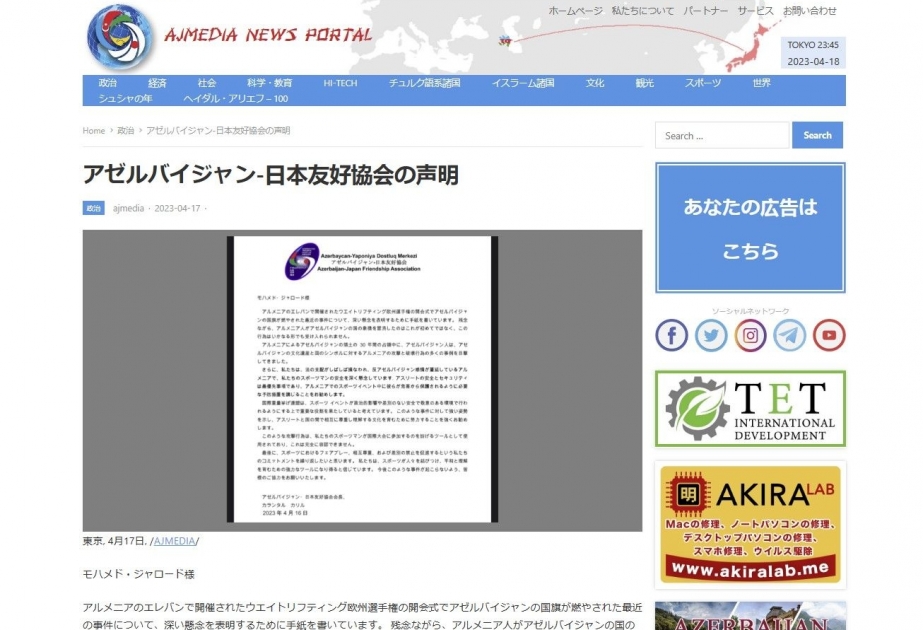Open the YouTube social icon
This screenshot has height=630, width=923.
(x=829, y=335)
